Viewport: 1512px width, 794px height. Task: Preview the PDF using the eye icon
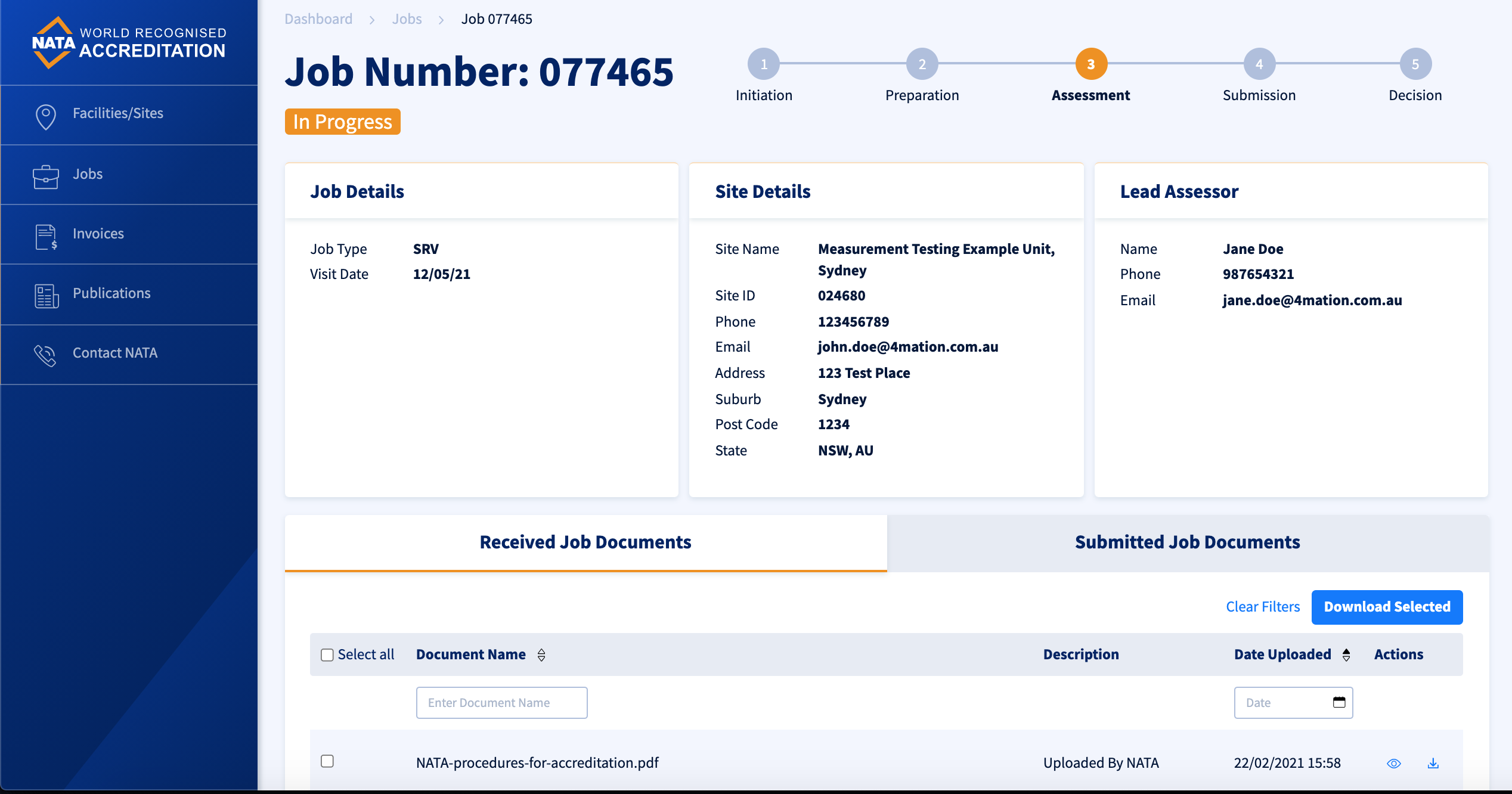1395,763
